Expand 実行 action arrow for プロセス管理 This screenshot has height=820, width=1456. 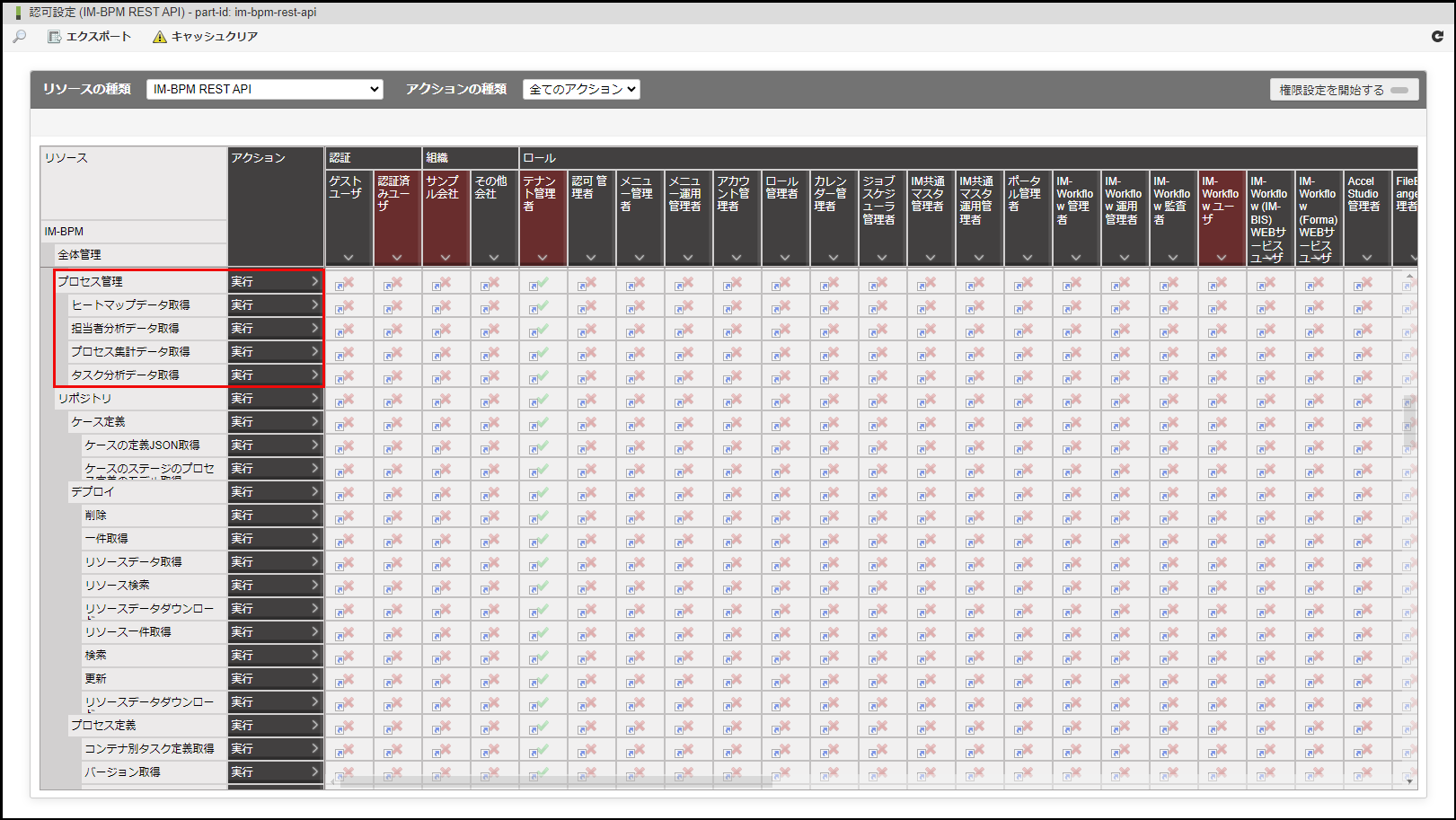click(x=314, y=281)
